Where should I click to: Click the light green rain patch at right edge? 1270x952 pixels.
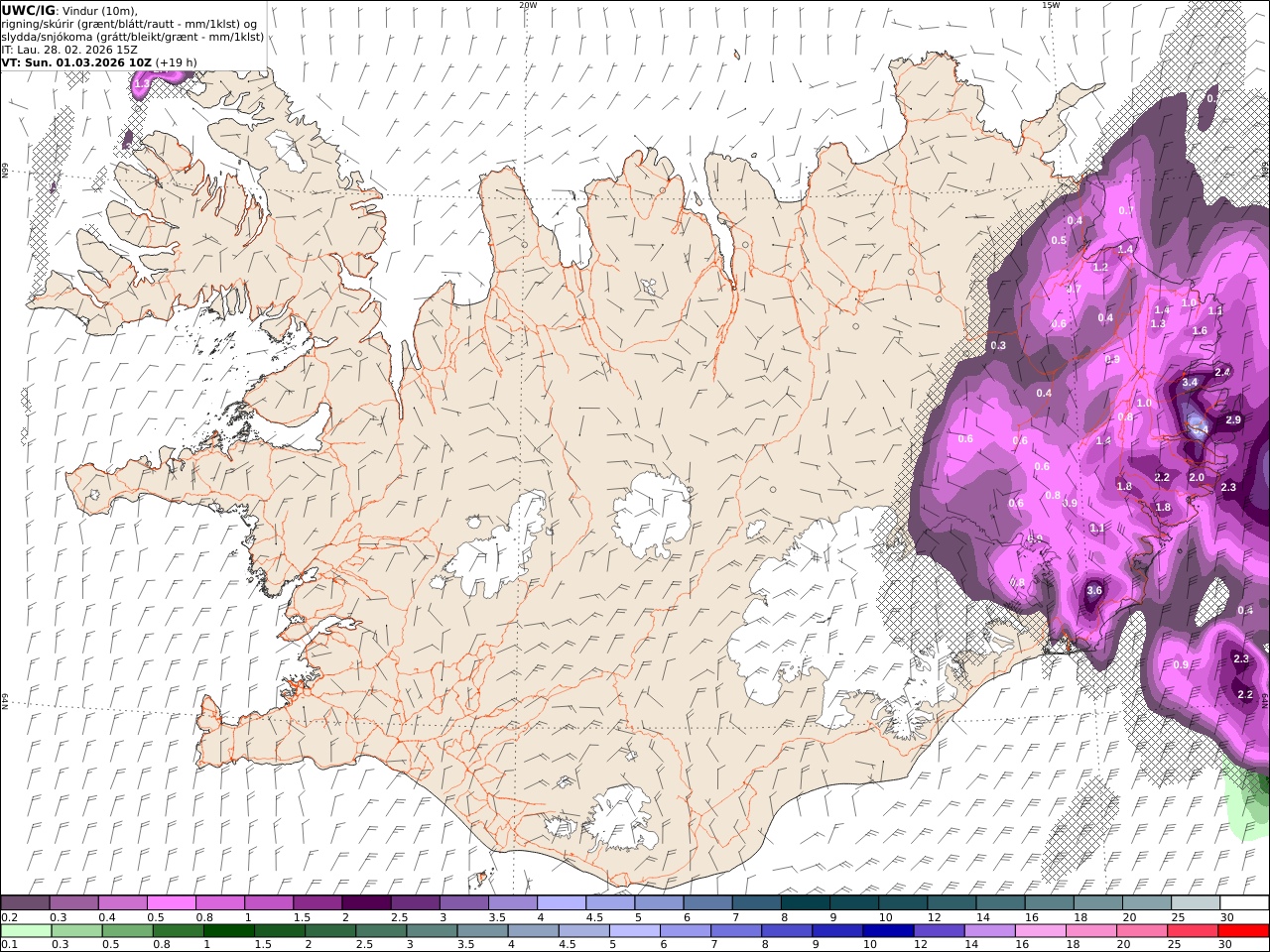pos(1248,803)
